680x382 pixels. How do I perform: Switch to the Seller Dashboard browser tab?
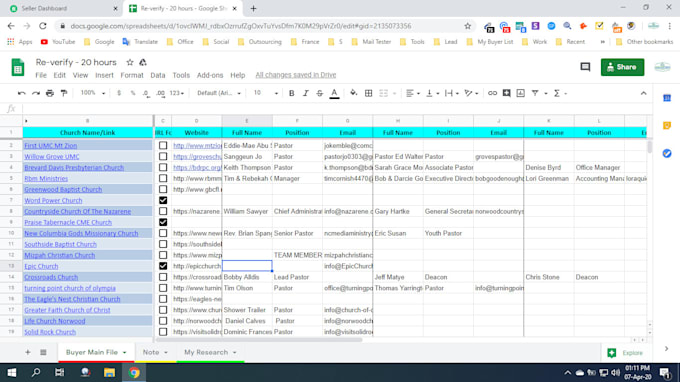[62, 8]
